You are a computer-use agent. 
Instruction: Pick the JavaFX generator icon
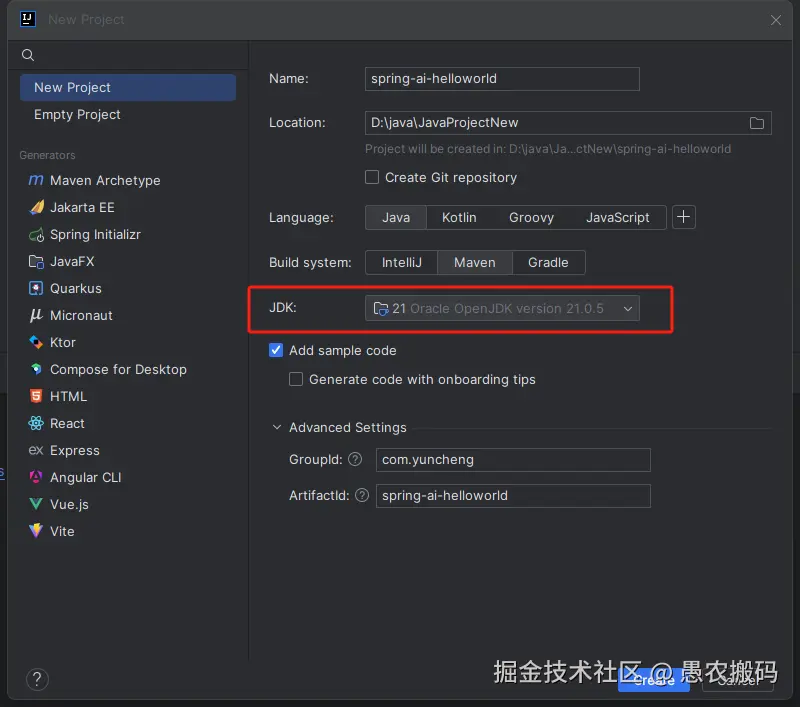tap(36, 262)
